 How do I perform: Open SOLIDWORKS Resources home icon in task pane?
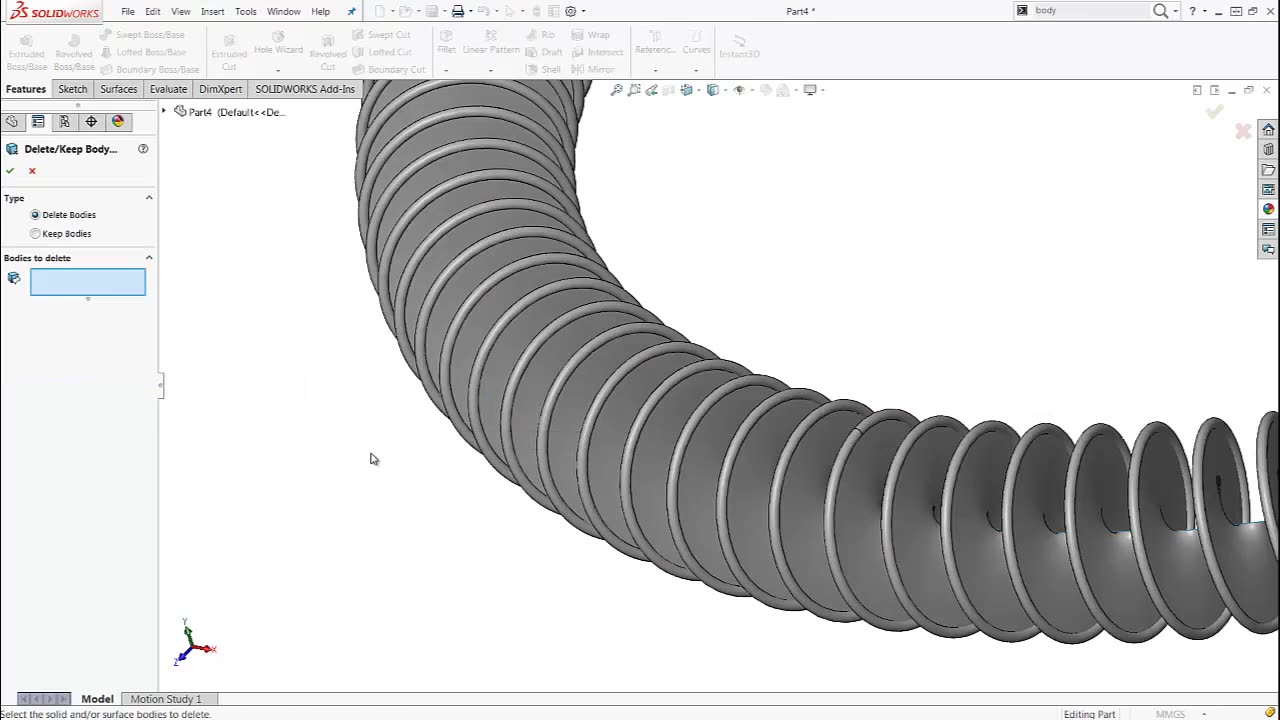(x=1268, y=130)
